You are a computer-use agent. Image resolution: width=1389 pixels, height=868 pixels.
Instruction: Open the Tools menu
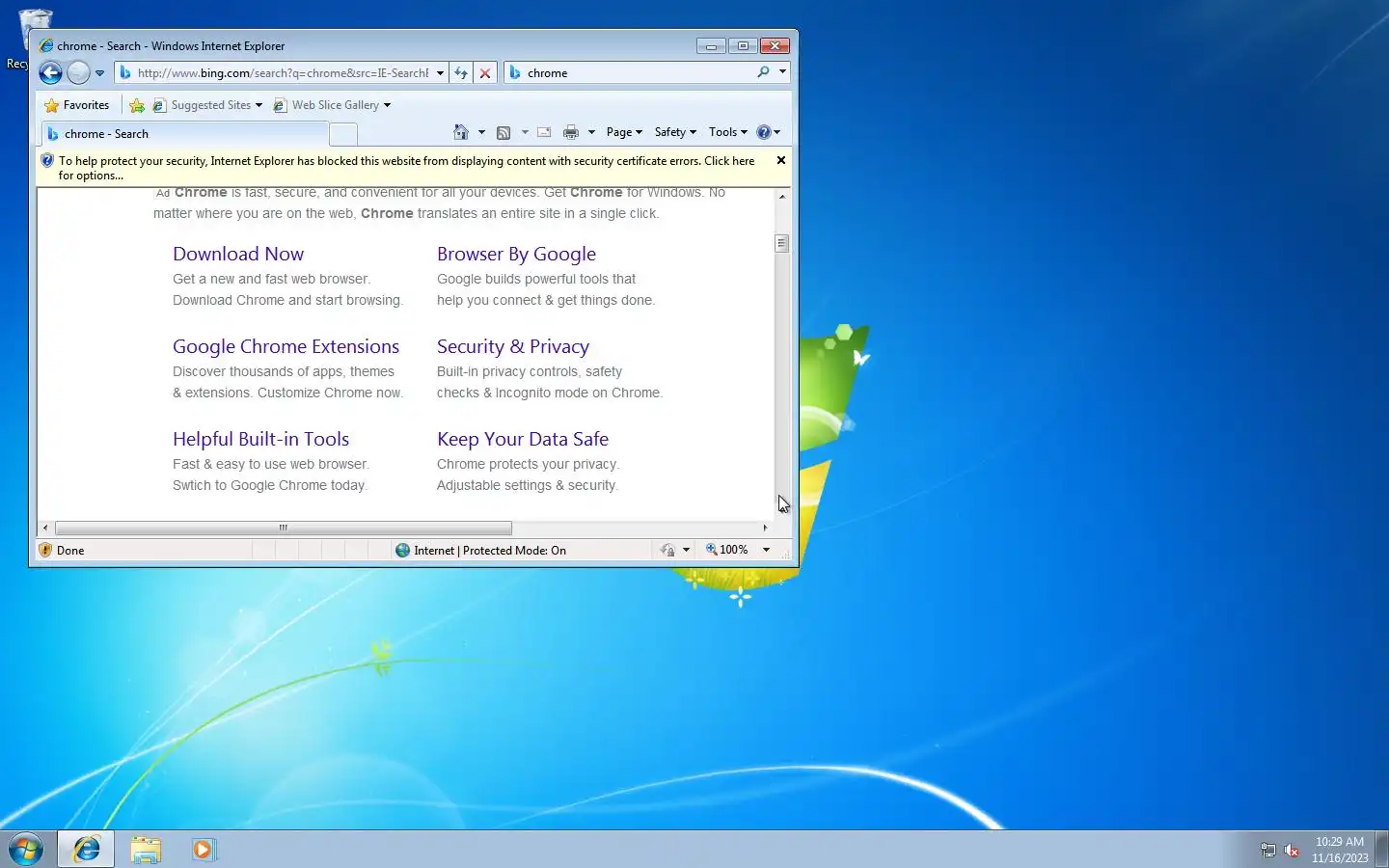tap(728, 132)
